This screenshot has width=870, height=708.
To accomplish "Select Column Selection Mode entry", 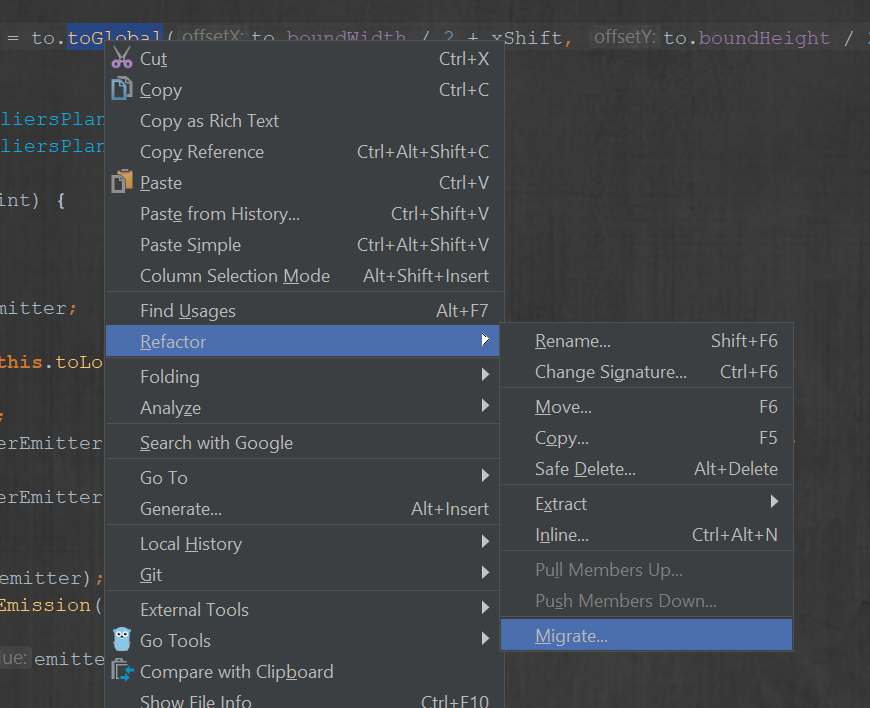I will (x=235, y=276).
